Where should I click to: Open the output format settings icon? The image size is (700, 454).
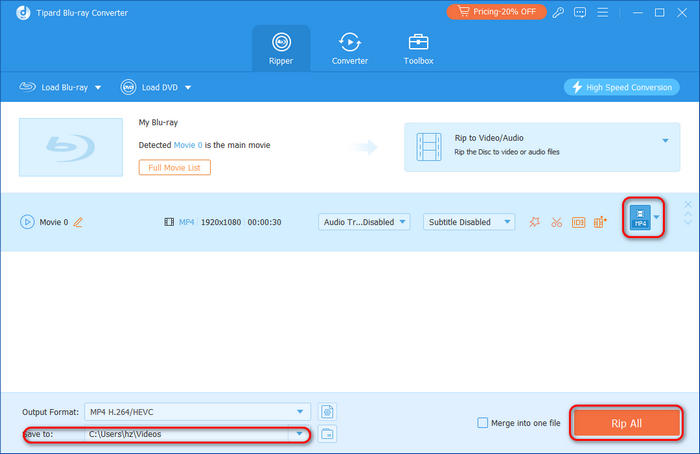tap(327, 412)
